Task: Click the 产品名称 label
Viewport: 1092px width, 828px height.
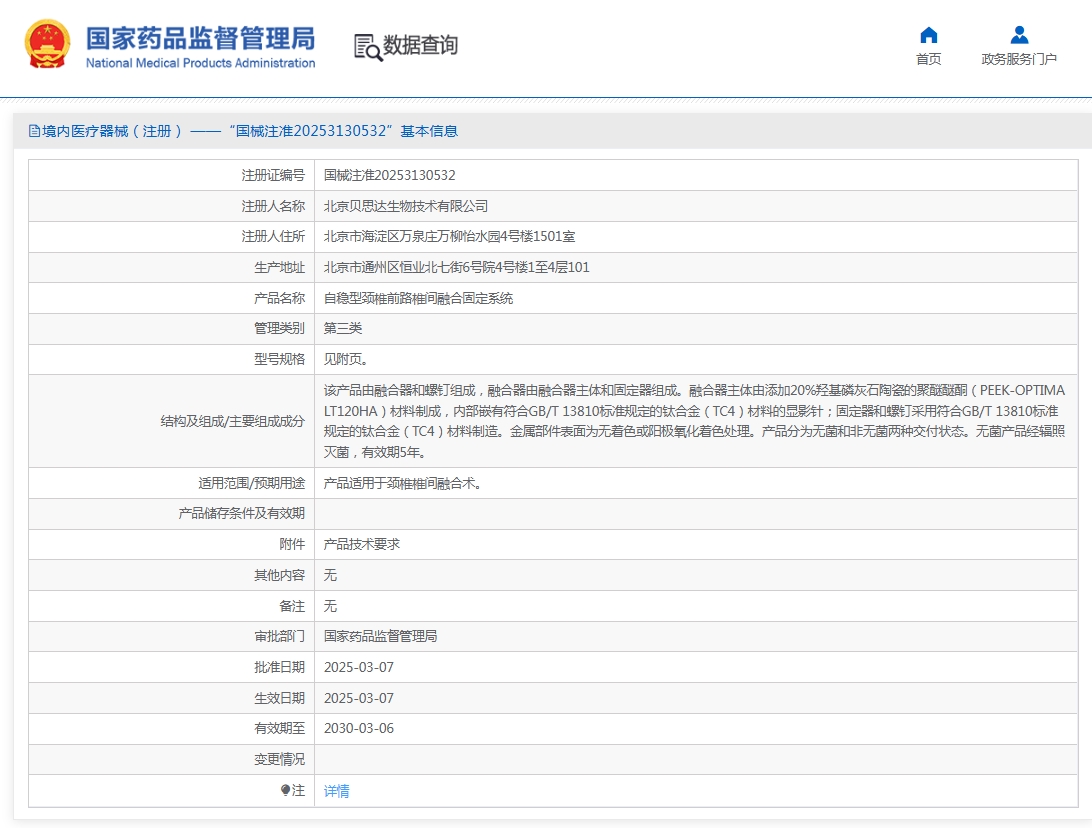Action: pyautogui.click(x=279, y=298)
